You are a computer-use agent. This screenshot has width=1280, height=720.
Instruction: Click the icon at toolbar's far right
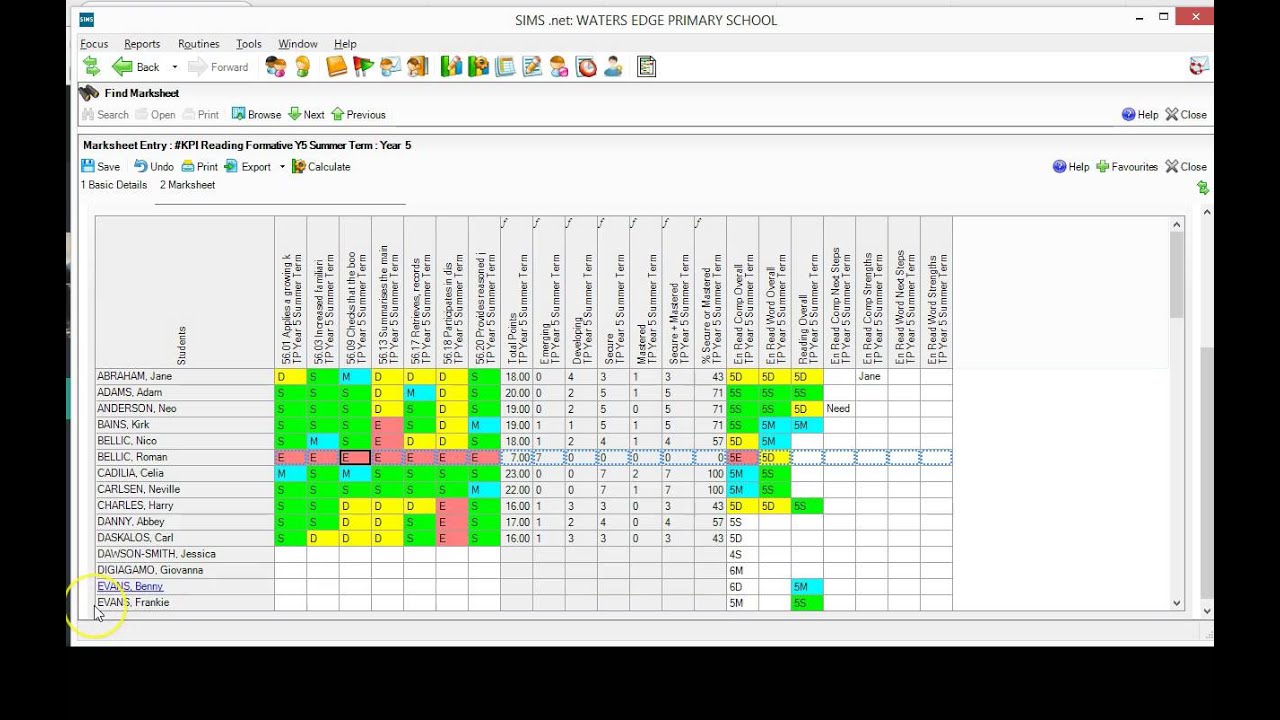(x=1199, y=66)
